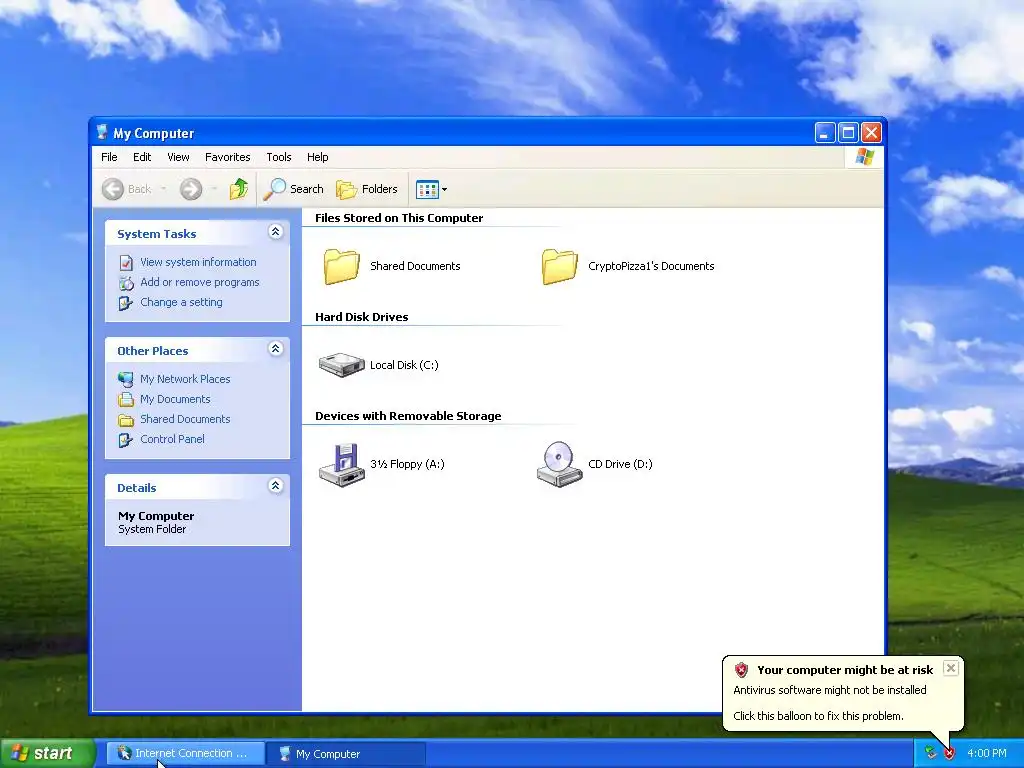
Task: Click the Forward arrow button
Action: tap(191, 189)
